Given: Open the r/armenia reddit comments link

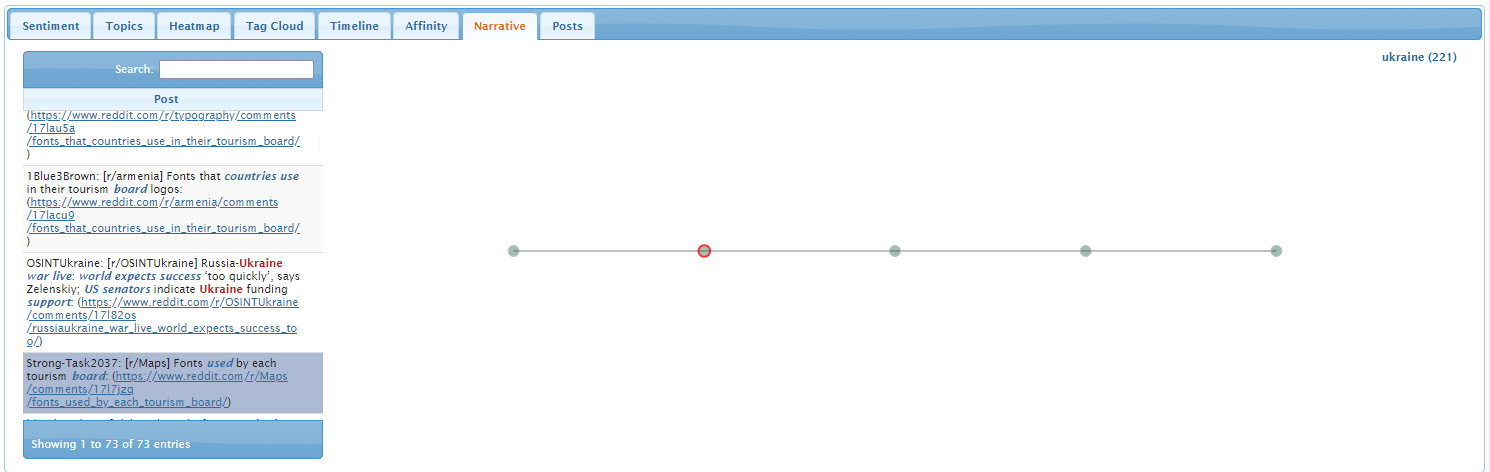Looking at the screenshot, I should [164, 215].
